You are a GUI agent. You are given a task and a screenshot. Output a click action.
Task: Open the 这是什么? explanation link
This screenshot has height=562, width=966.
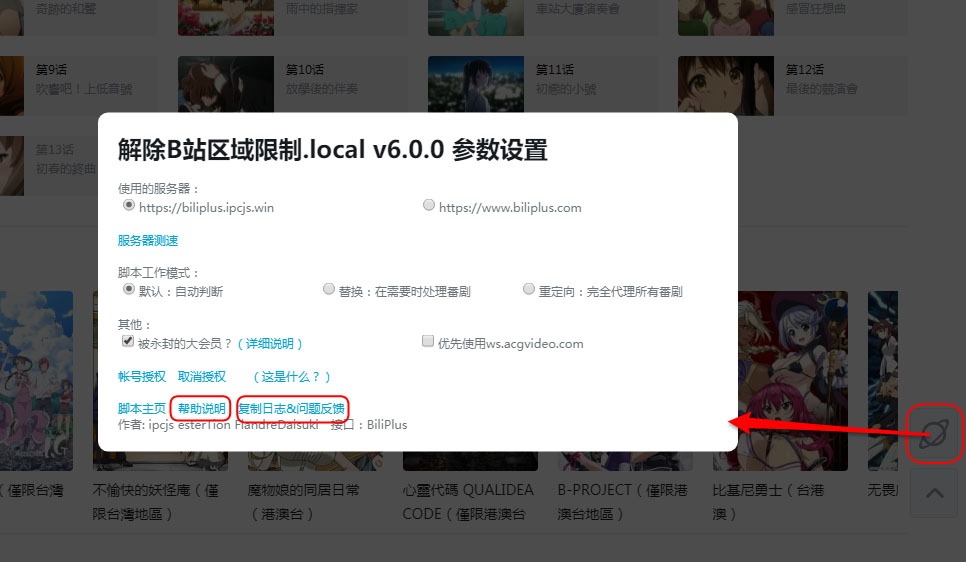click(x=291, y=376)
